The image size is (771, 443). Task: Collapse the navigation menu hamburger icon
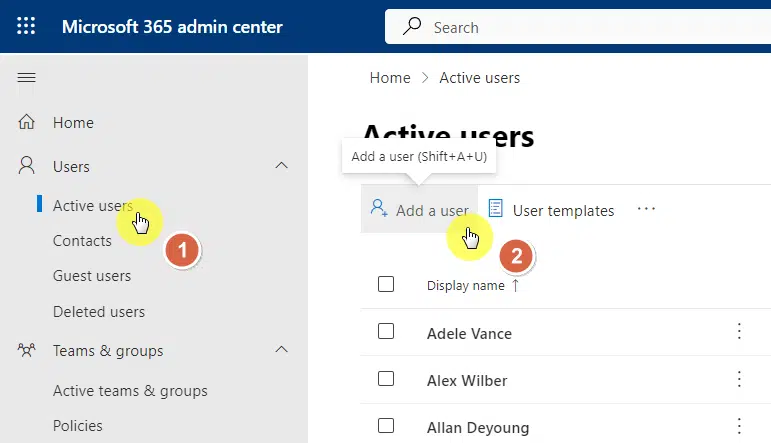click(x=27, y=78)
